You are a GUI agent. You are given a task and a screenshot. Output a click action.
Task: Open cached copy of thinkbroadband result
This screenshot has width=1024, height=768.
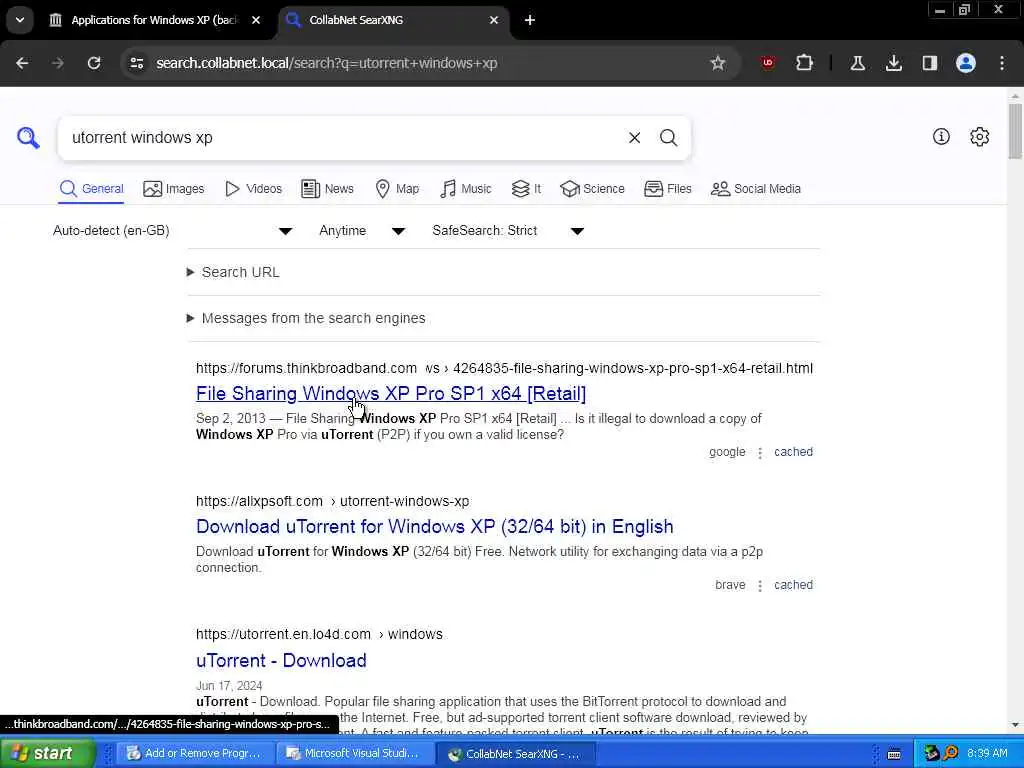click(793, 452)
